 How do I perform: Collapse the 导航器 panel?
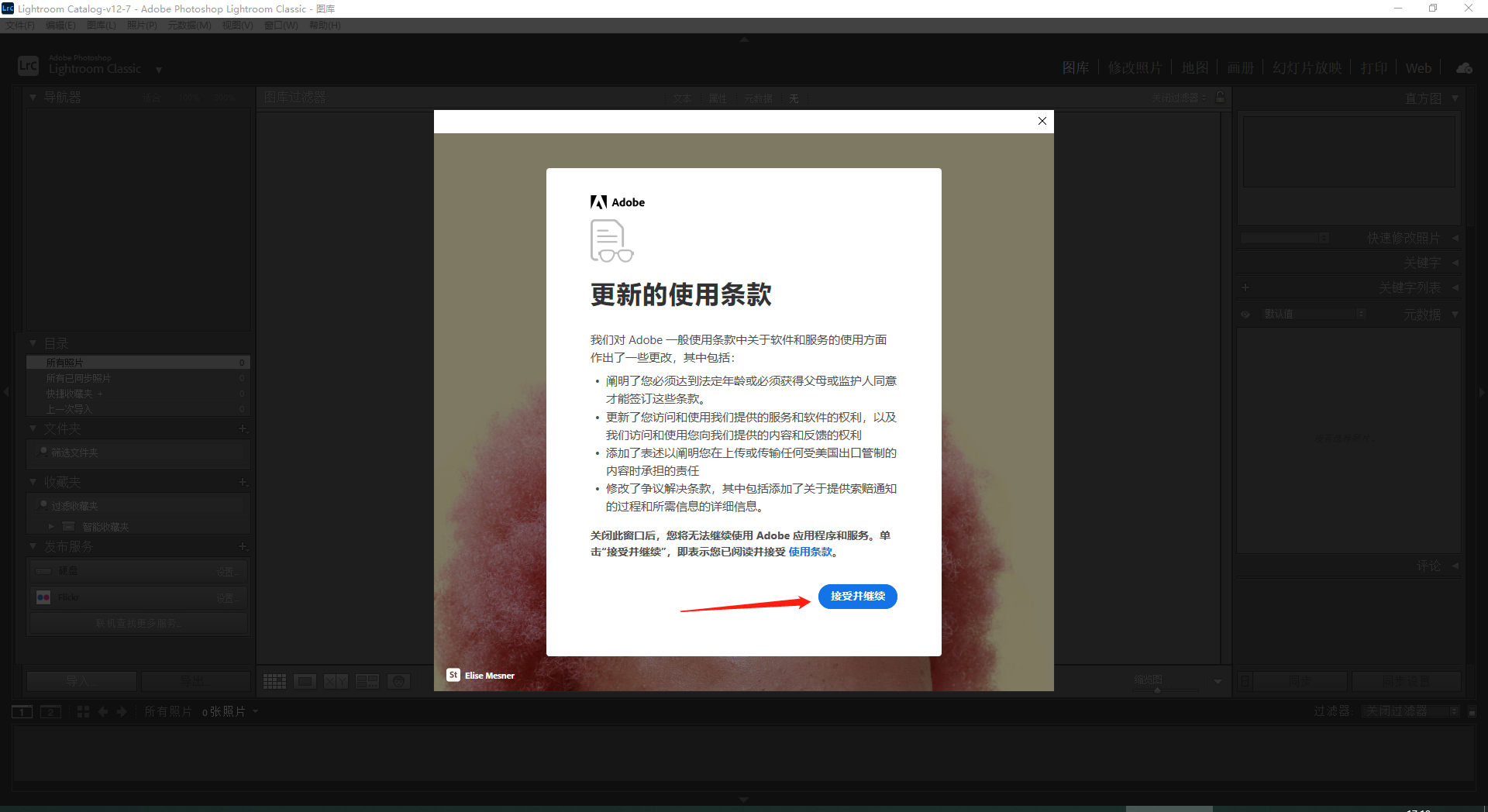coord(33,98)
